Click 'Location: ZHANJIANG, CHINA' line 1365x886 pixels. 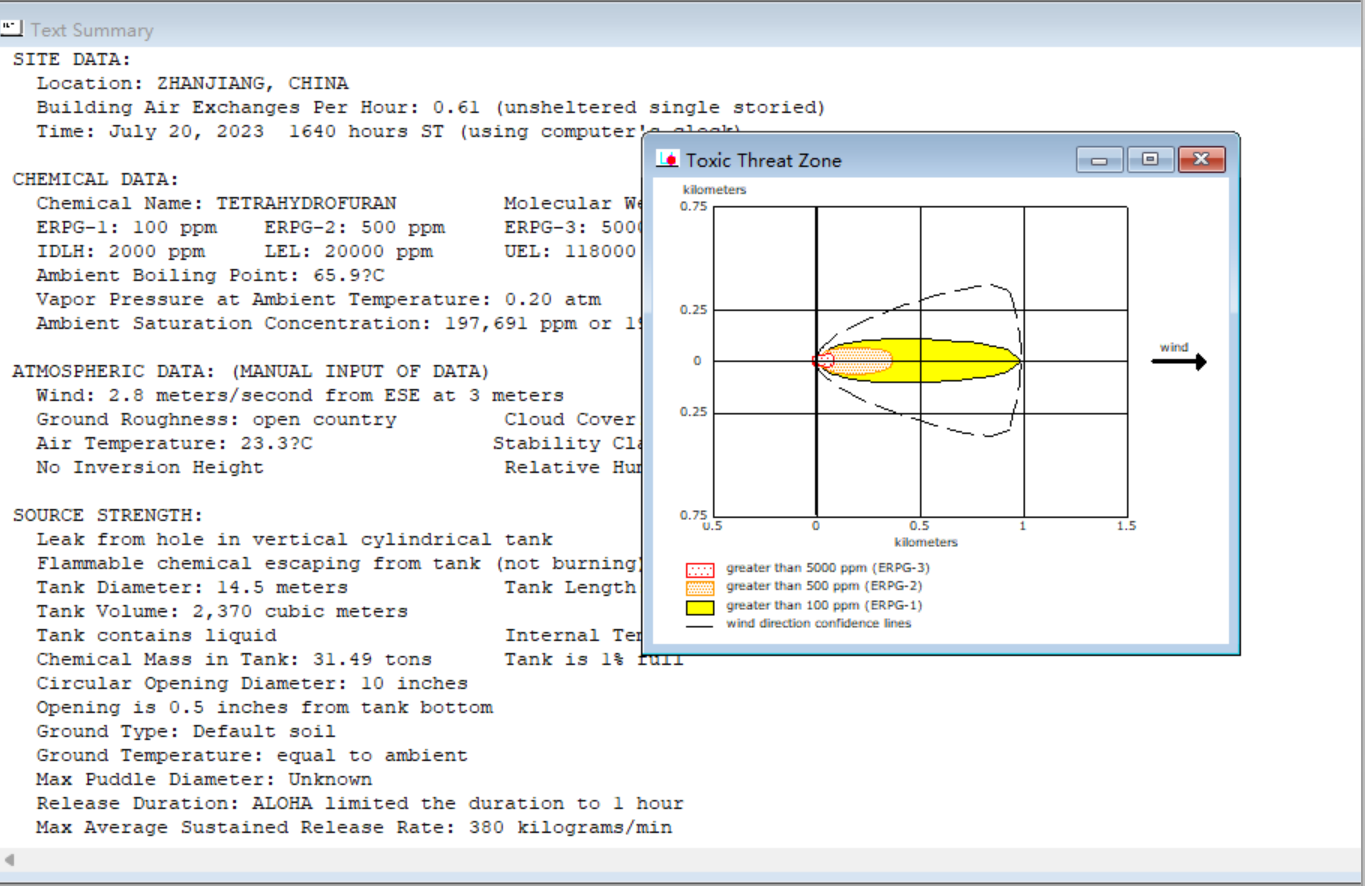click(193, 84)
